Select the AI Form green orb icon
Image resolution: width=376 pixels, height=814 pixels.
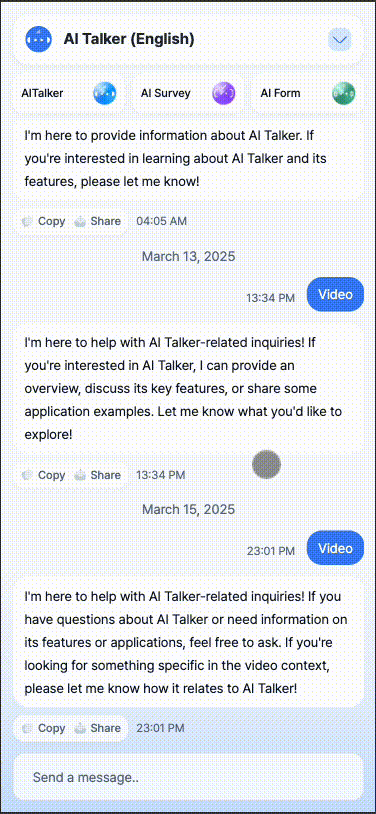pyautogui.click(x=344, y=94)
